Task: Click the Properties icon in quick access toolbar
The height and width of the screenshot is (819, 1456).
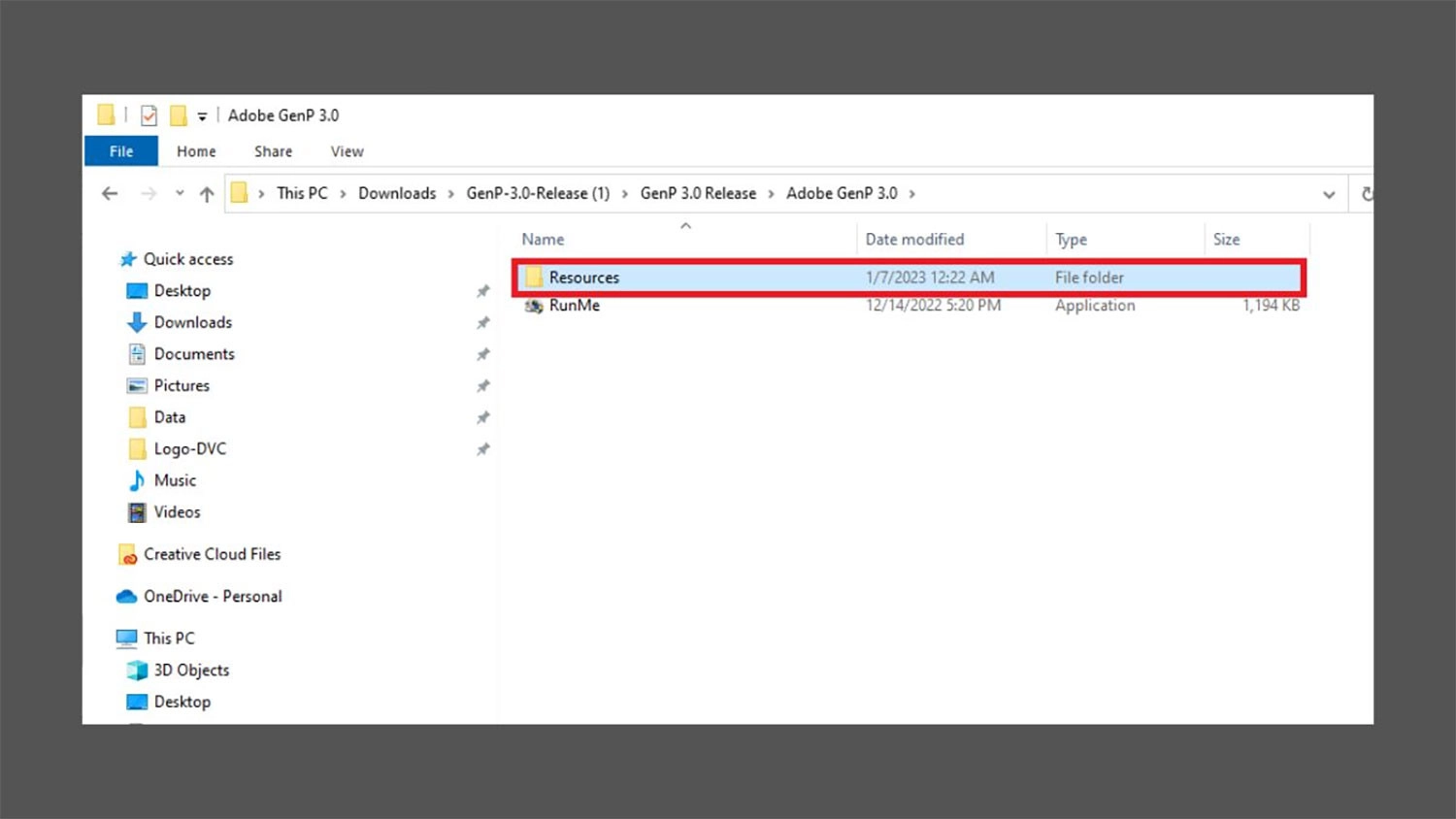Action: [x=149, y=115]
